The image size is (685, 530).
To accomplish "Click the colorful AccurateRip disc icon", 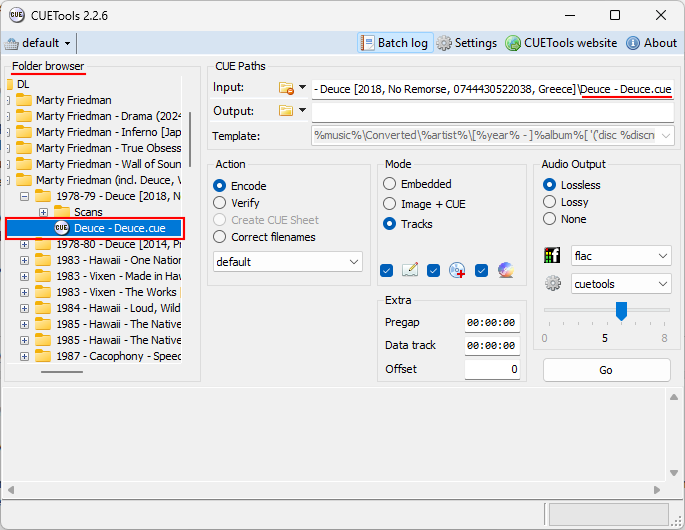I will (x=506, y=270).
